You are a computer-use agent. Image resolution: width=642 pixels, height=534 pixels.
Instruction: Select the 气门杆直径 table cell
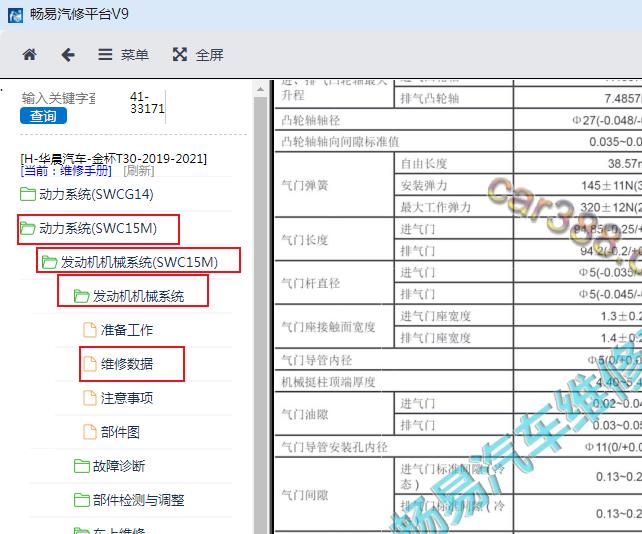335,283
